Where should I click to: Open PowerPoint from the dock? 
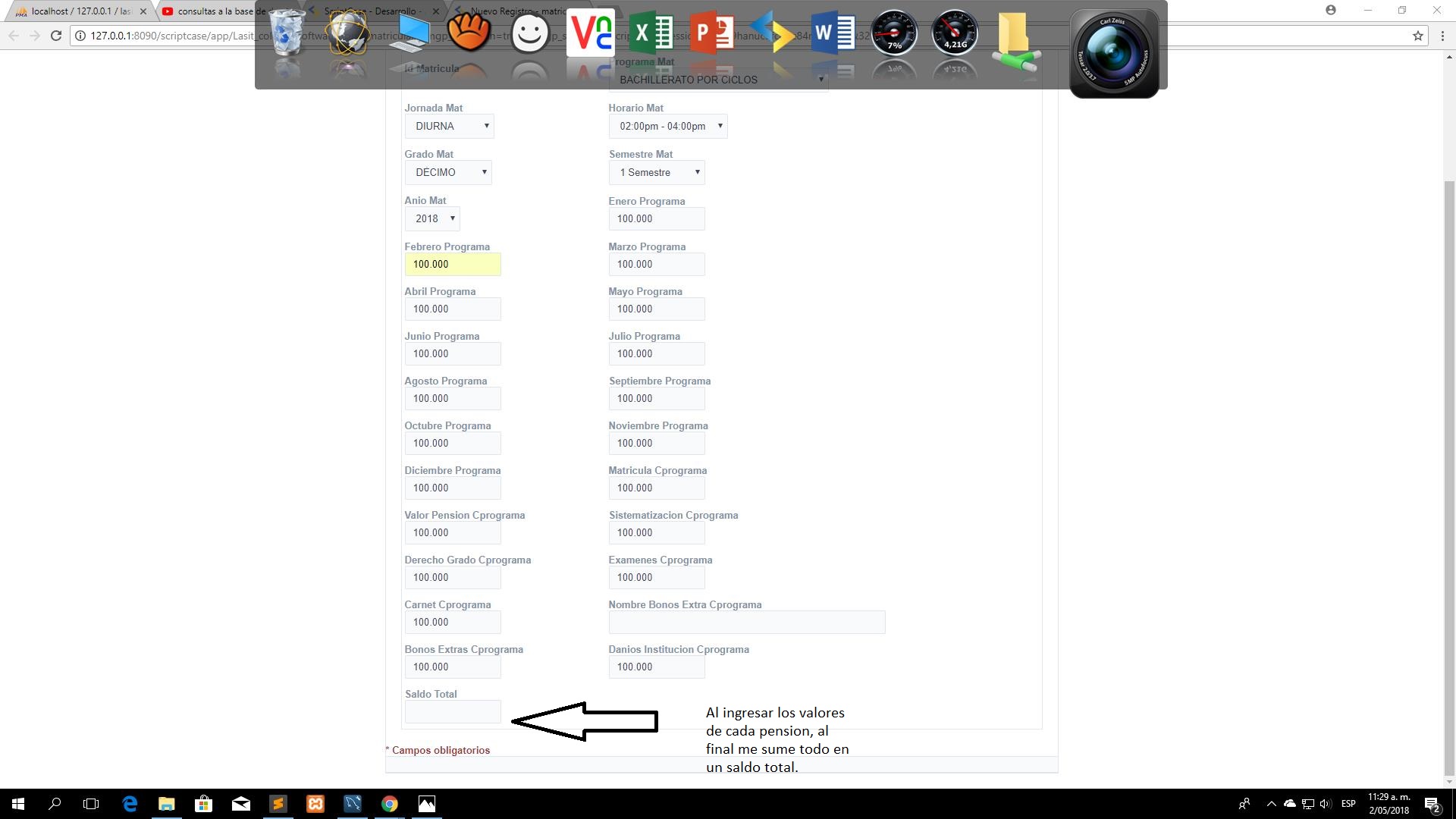[x=711, y=33]
